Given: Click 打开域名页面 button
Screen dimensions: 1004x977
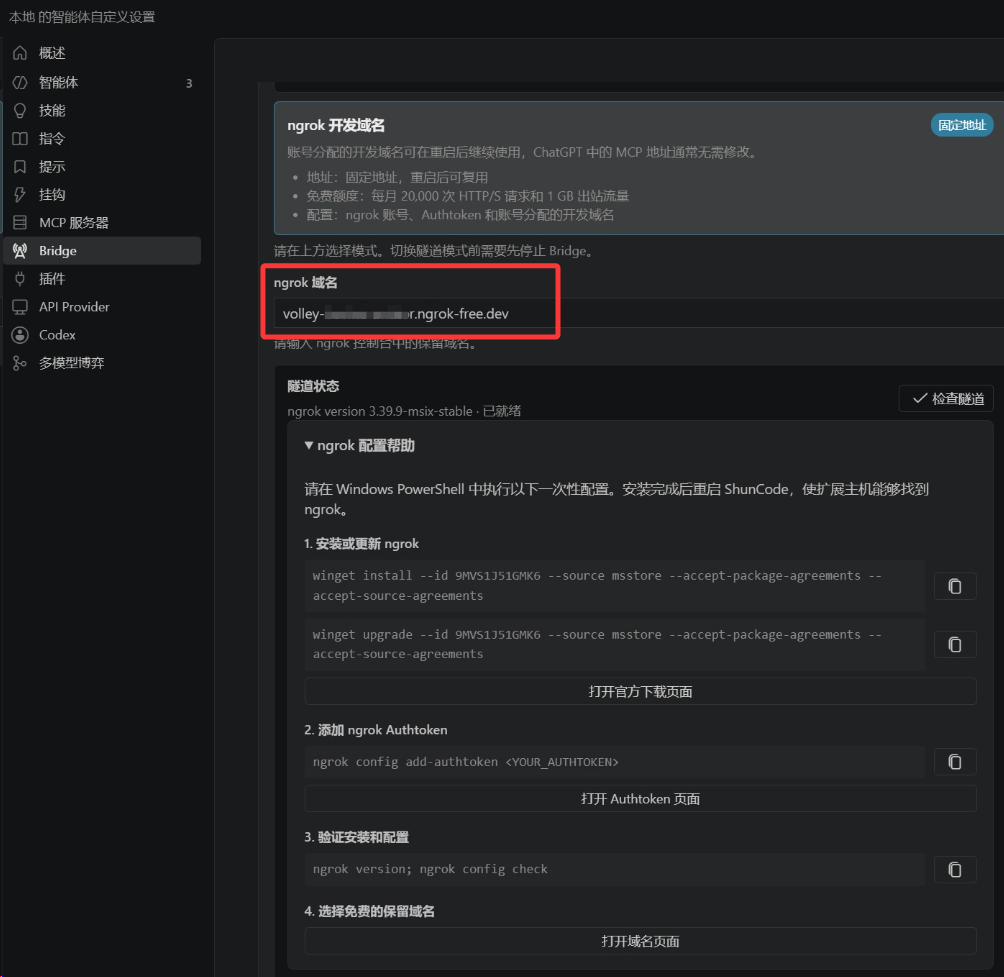Looking at the screenshot, I should (640, 941).
